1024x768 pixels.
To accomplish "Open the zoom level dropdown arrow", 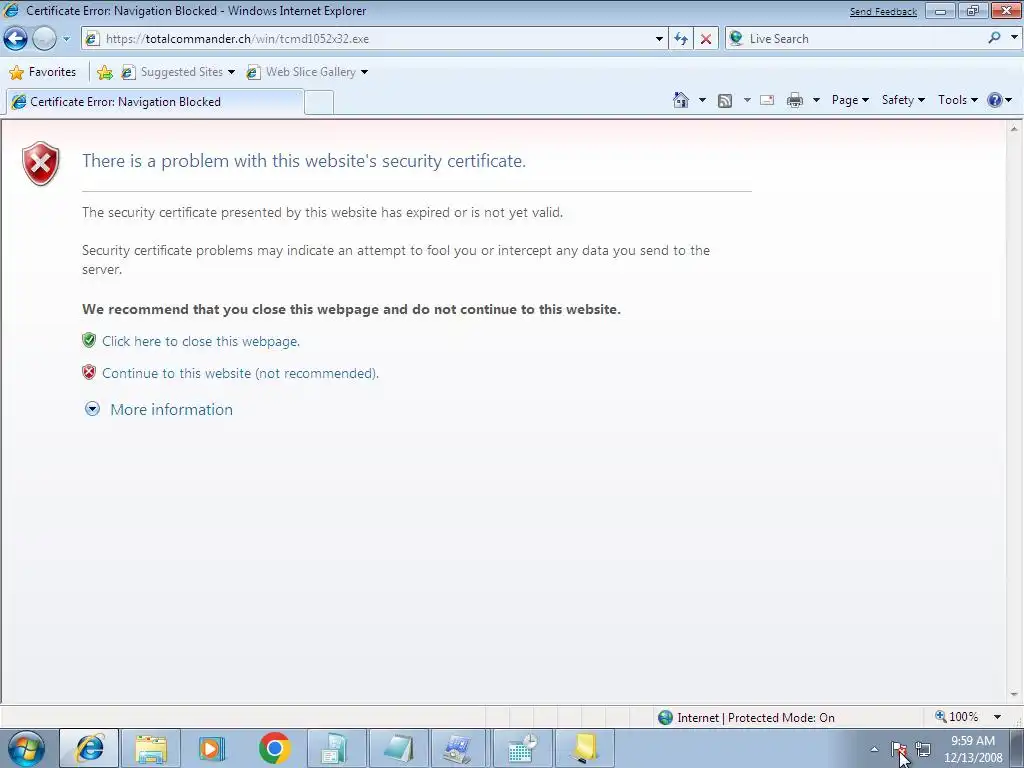I will click(x=998, y=717).
